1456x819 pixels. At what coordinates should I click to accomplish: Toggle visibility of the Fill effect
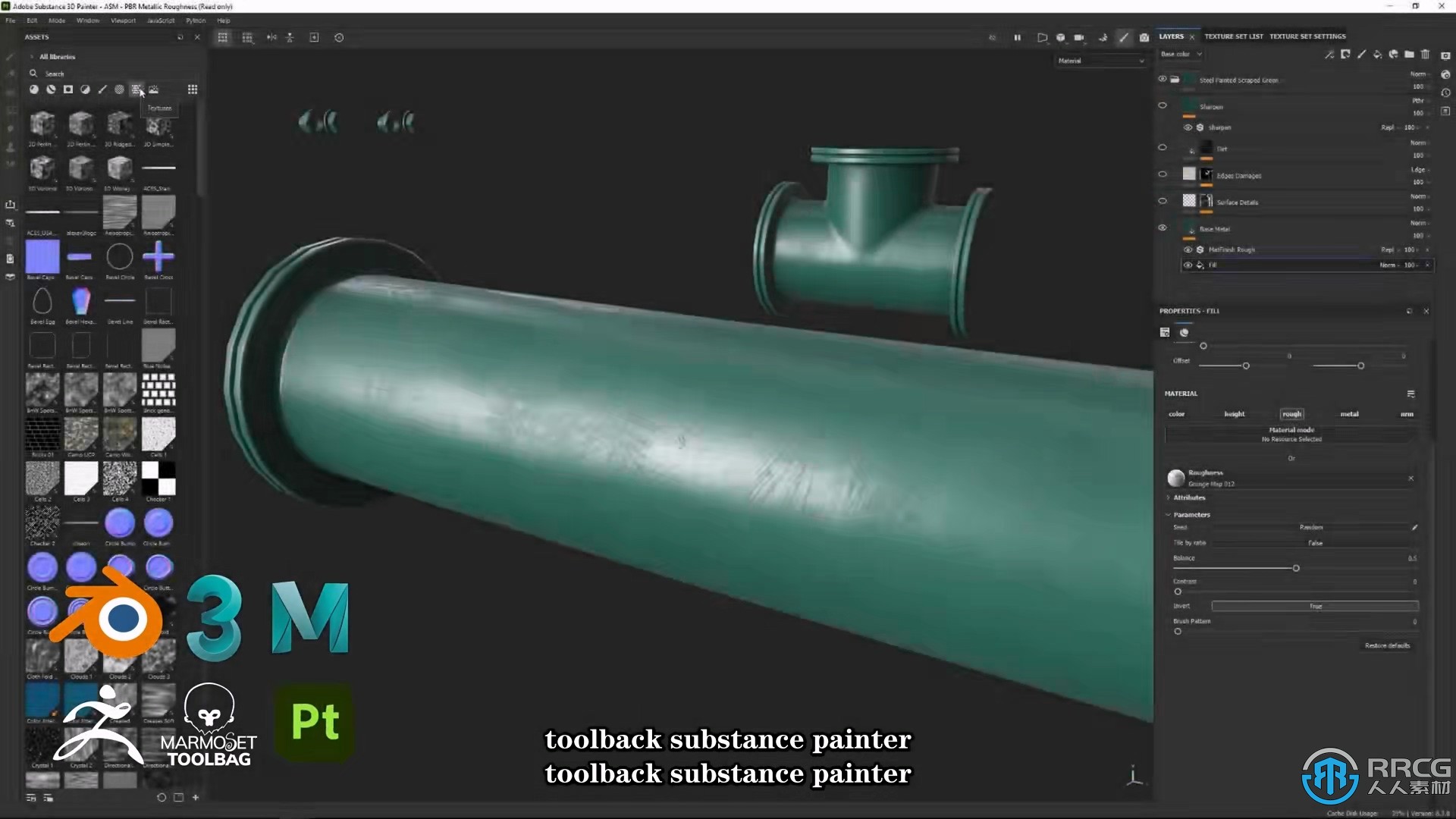(x=1188, y=265)
